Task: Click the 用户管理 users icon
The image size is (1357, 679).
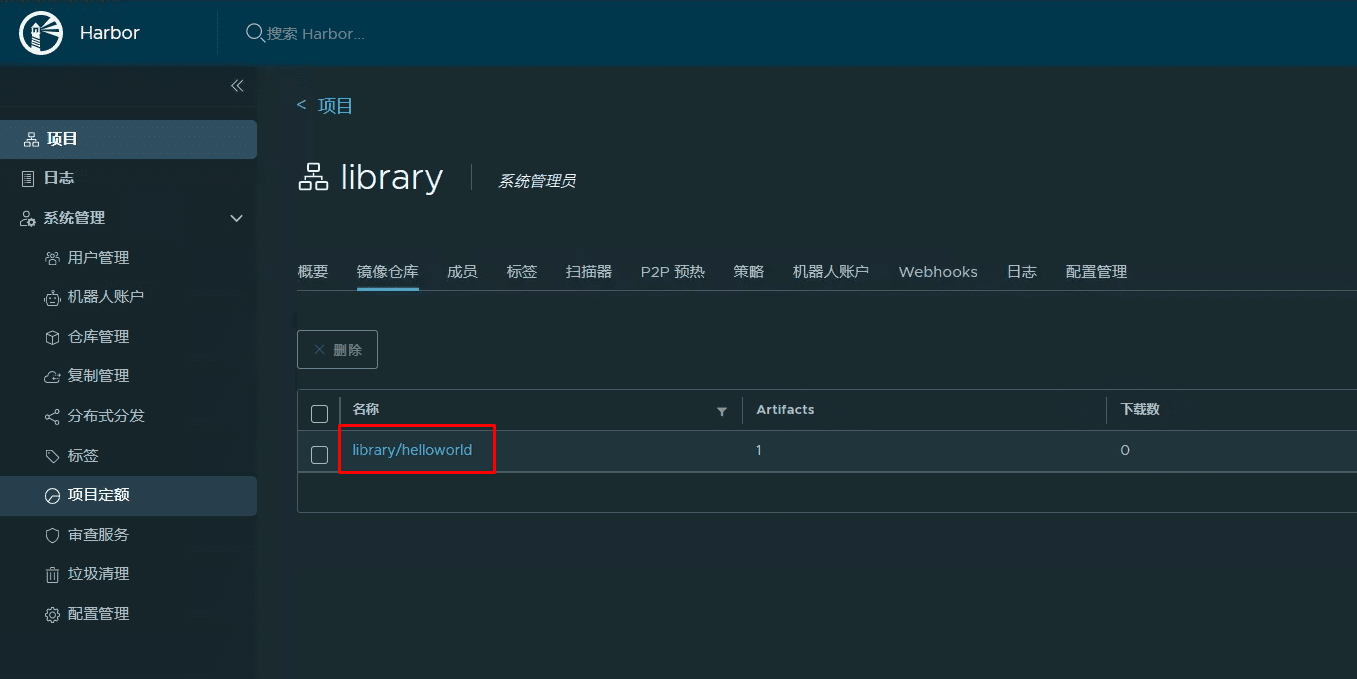Action: [53, 258]
